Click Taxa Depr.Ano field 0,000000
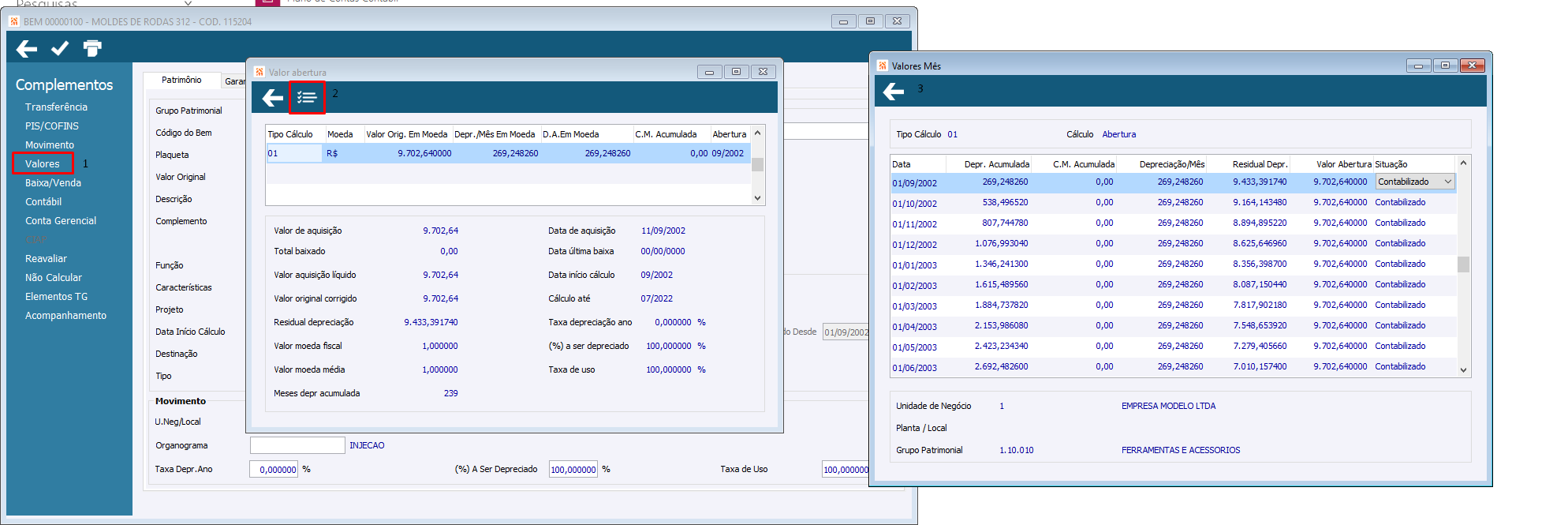The height and width of the screenshot is (525, 1568). click(x=274, y=469)
